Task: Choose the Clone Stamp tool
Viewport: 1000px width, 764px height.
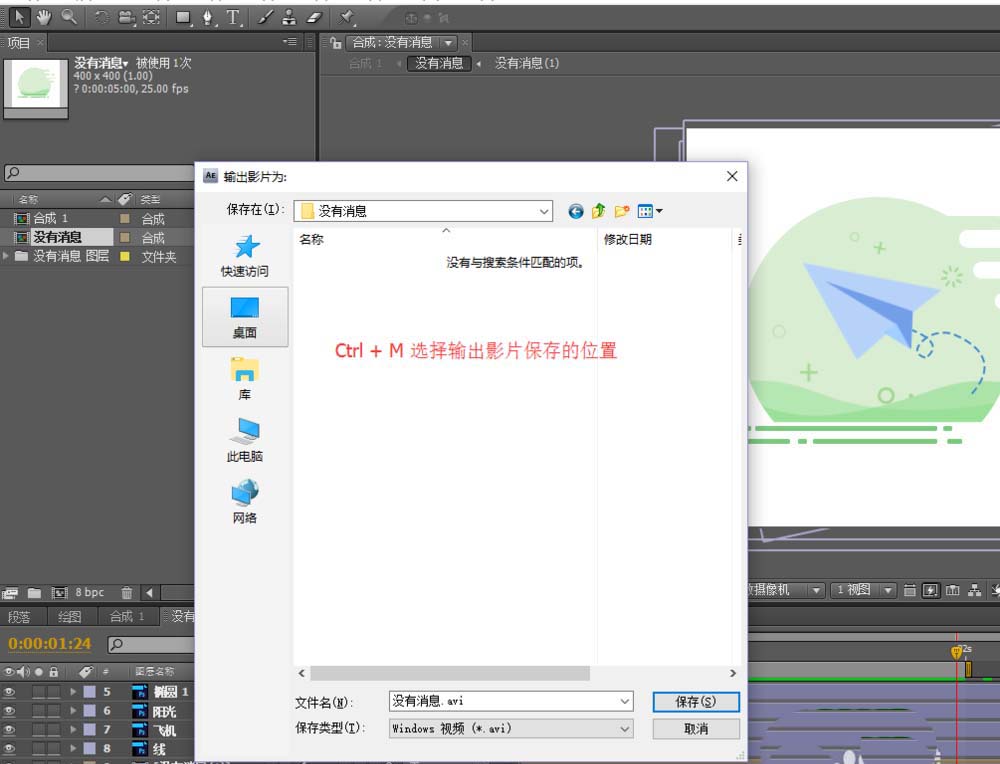Action: (x=288, y=16)
